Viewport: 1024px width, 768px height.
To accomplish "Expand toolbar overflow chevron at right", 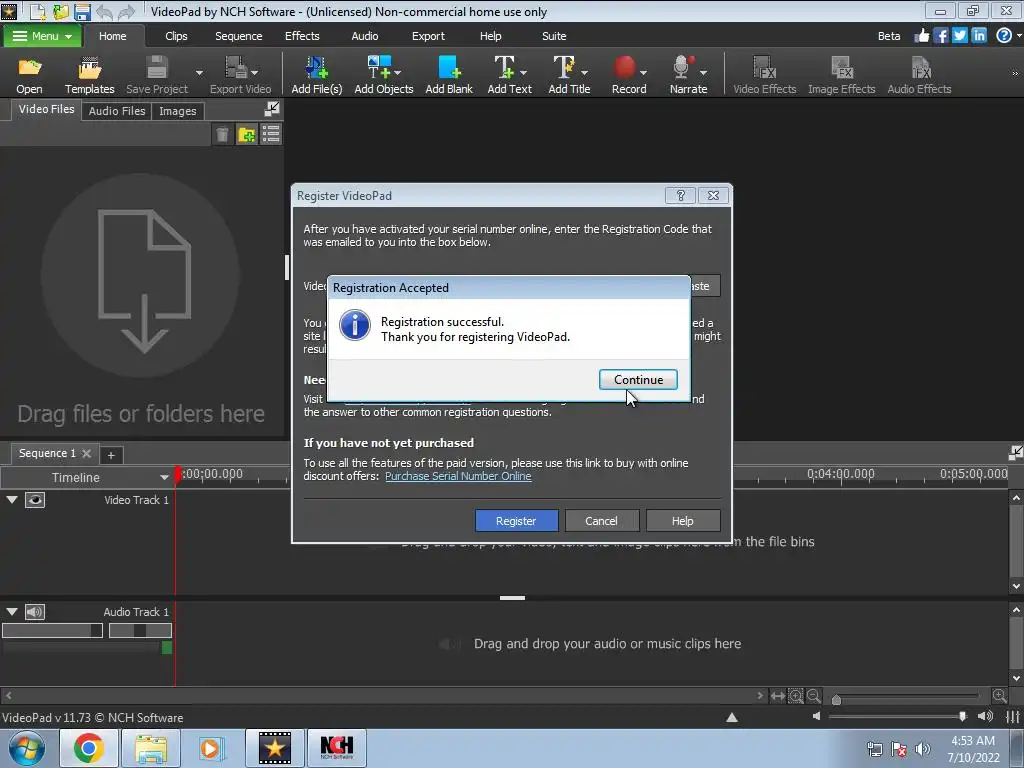I will click(x=1015, y=73).
